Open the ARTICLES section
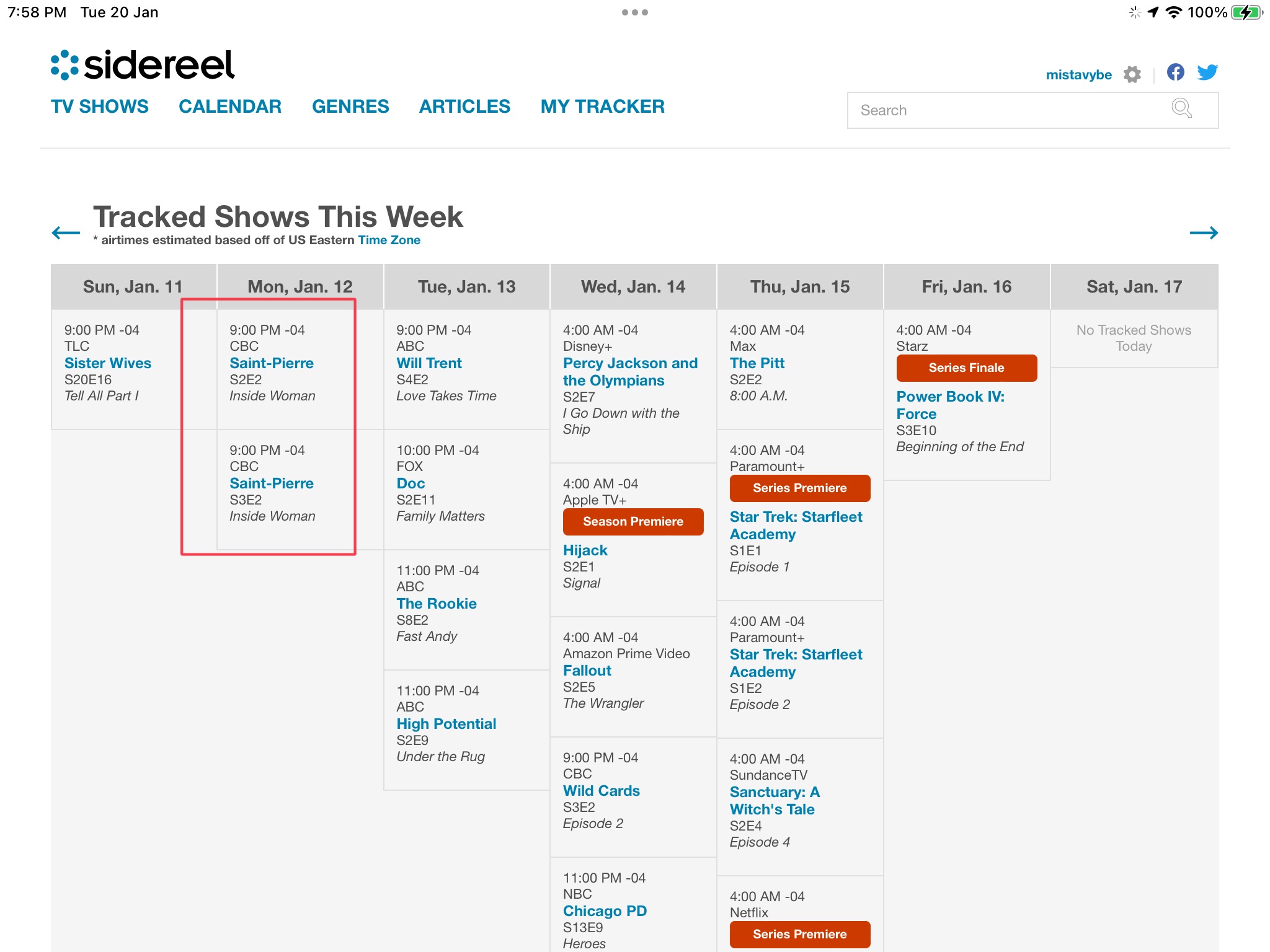Viewport: 1270px width, 952px height. coord(464,107)
